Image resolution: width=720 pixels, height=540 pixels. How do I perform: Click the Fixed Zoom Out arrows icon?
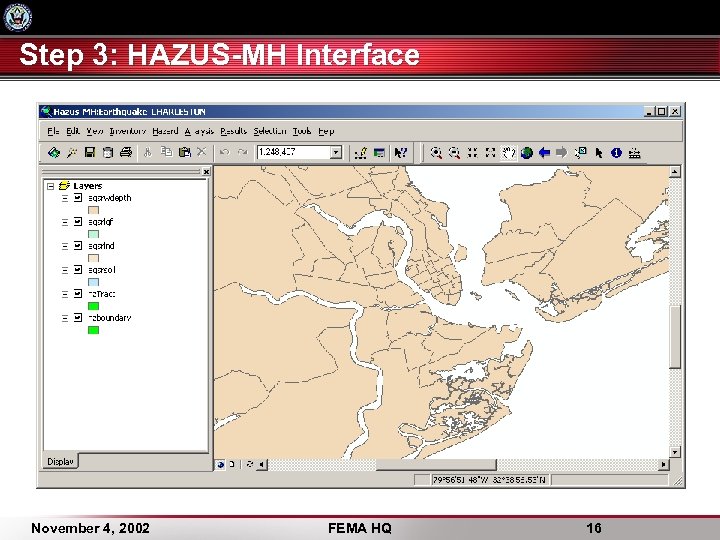point(490,153)
